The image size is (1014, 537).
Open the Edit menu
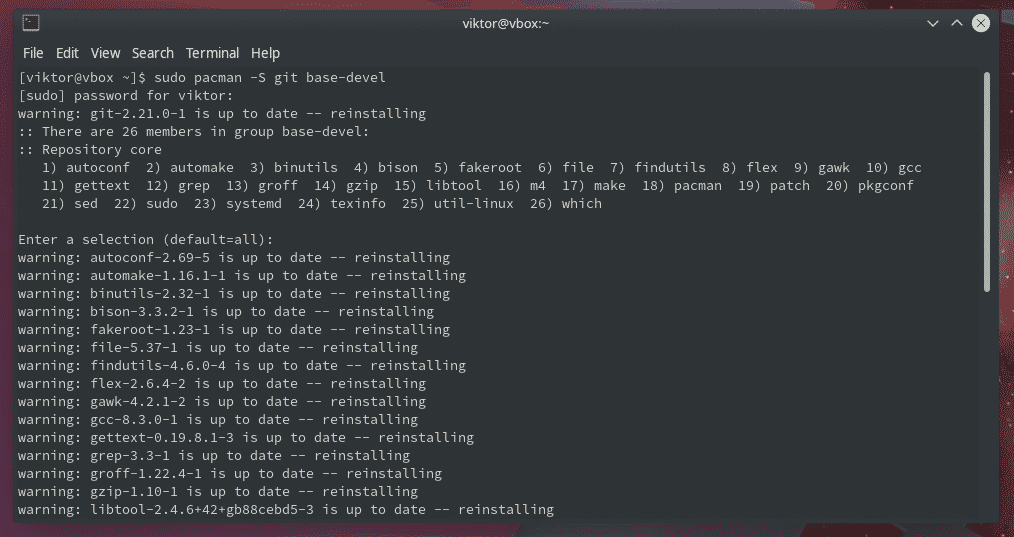[67, 53]
